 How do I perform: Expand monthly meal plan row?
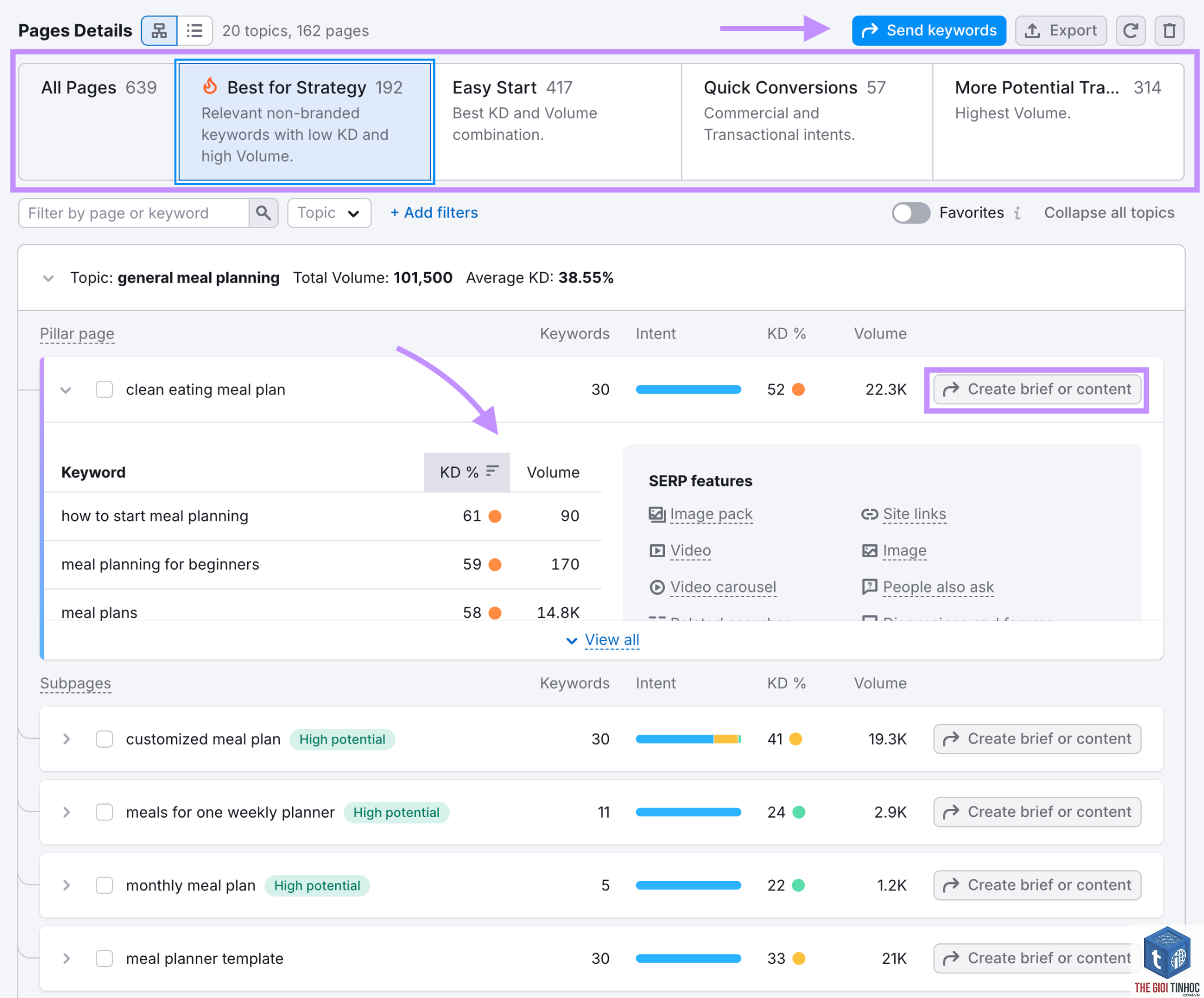66,885
